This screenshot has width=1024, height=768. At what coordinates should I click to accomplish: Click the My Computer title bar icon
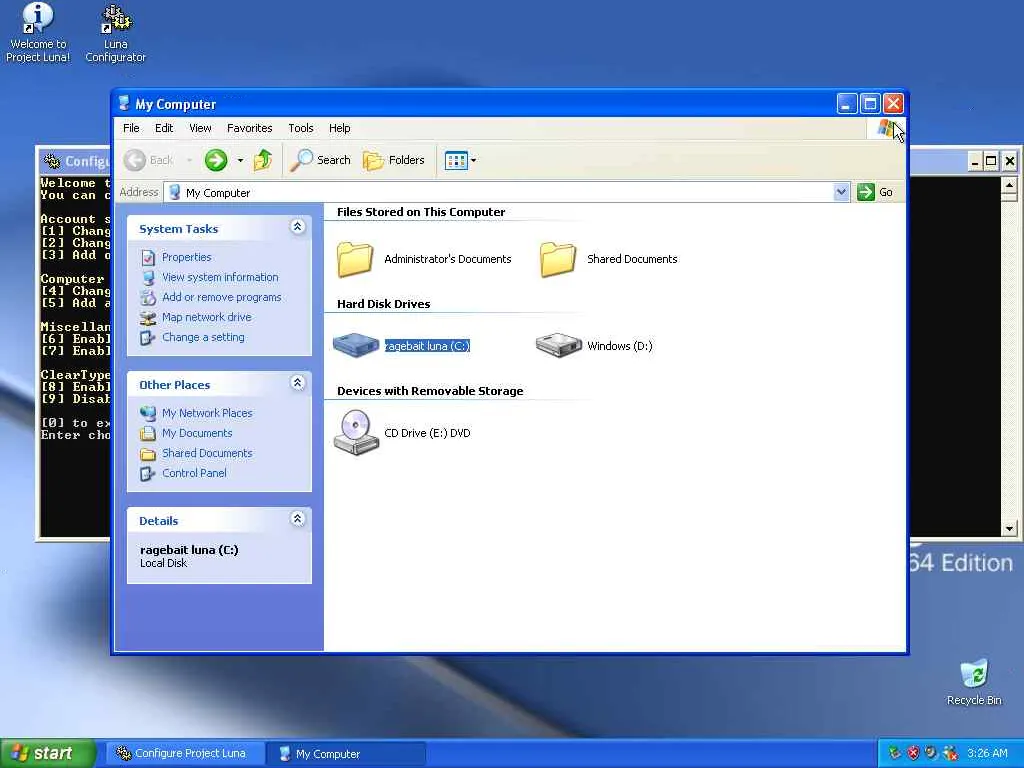[x=124, y=103]
